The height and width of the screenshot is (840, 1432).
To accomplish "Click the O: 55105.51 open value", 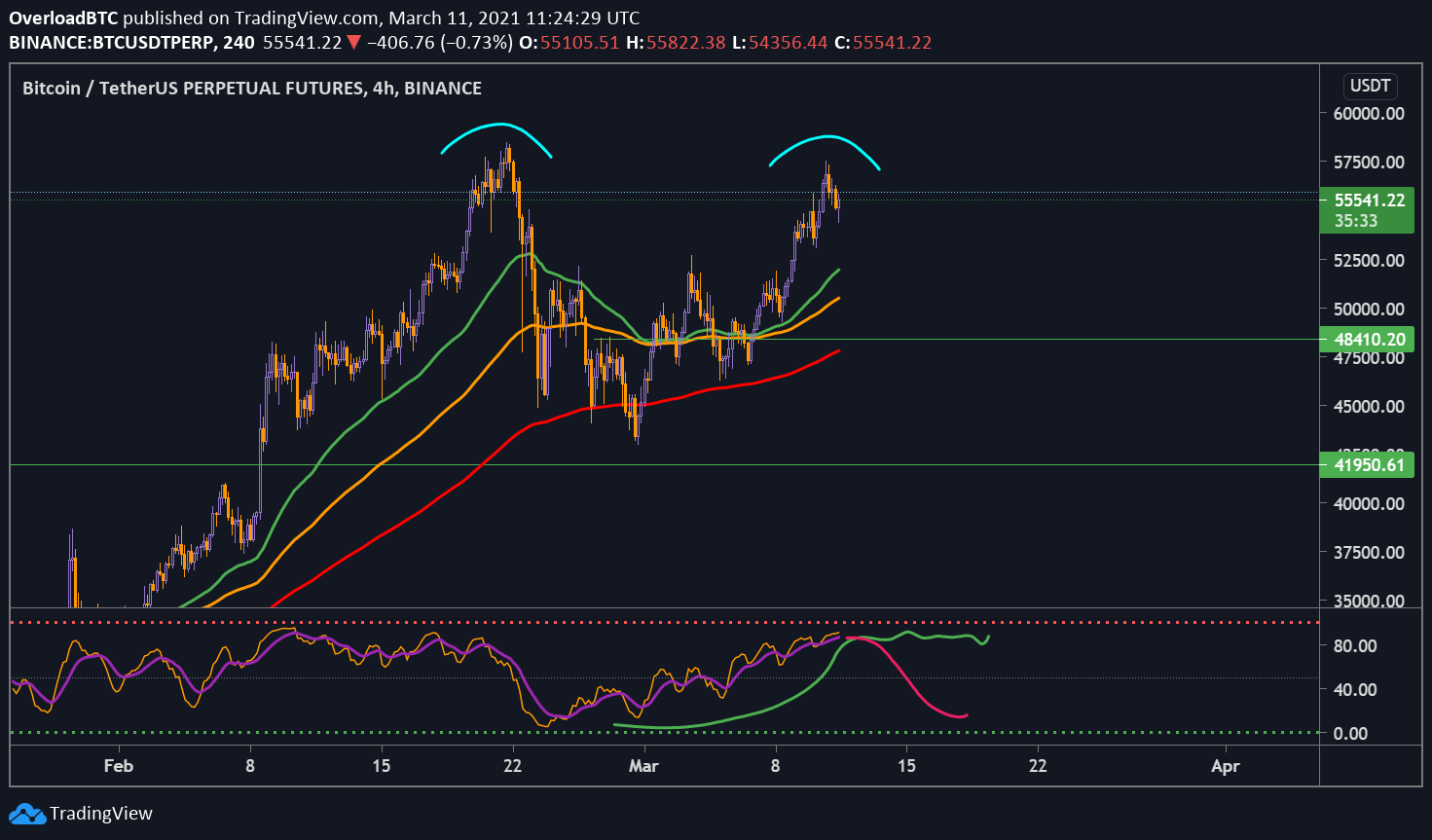I will pos(570,43).
